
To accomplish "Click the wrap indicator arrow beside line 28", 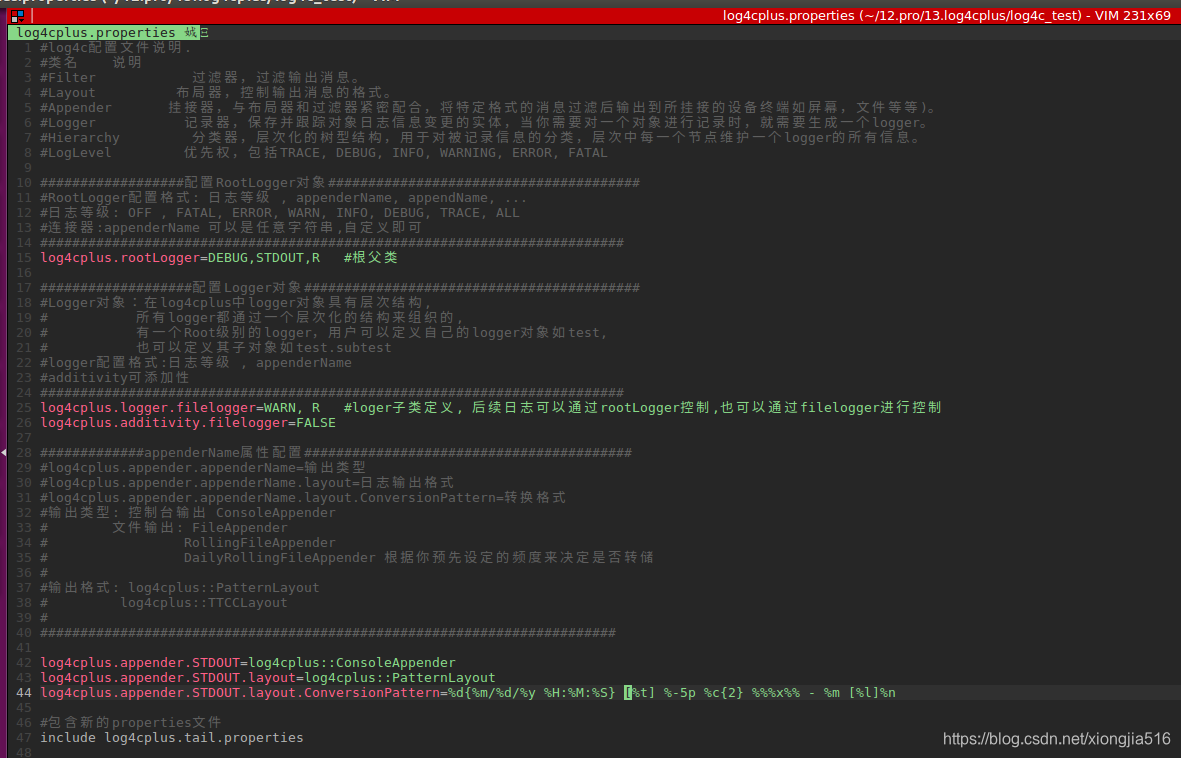I will click(6, 452).
